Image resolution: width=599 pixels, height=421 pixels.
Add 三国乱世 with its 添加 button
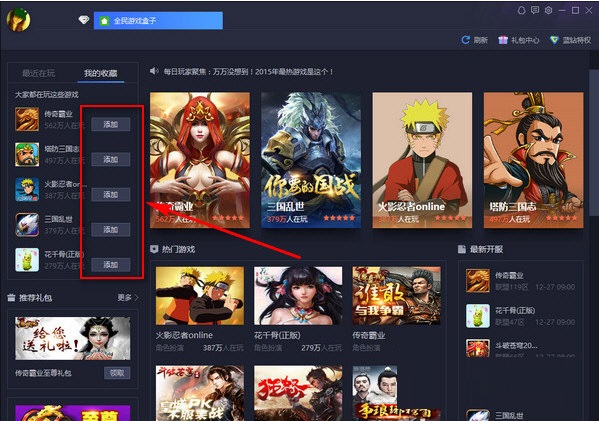(111, 230)
